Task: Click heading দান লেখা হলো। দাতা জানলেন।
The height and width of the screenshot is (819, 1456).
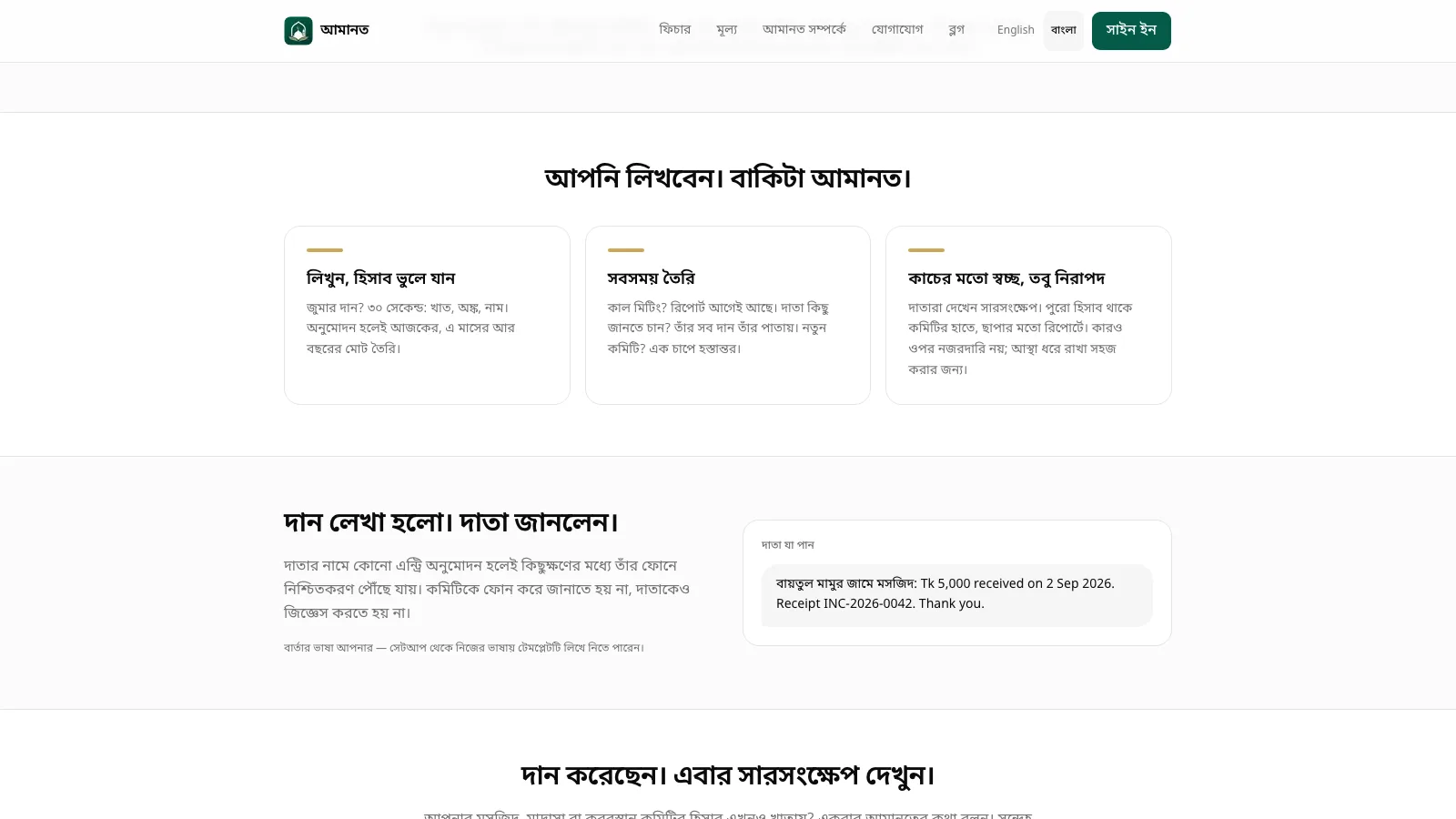Action: tap(451, 522)
